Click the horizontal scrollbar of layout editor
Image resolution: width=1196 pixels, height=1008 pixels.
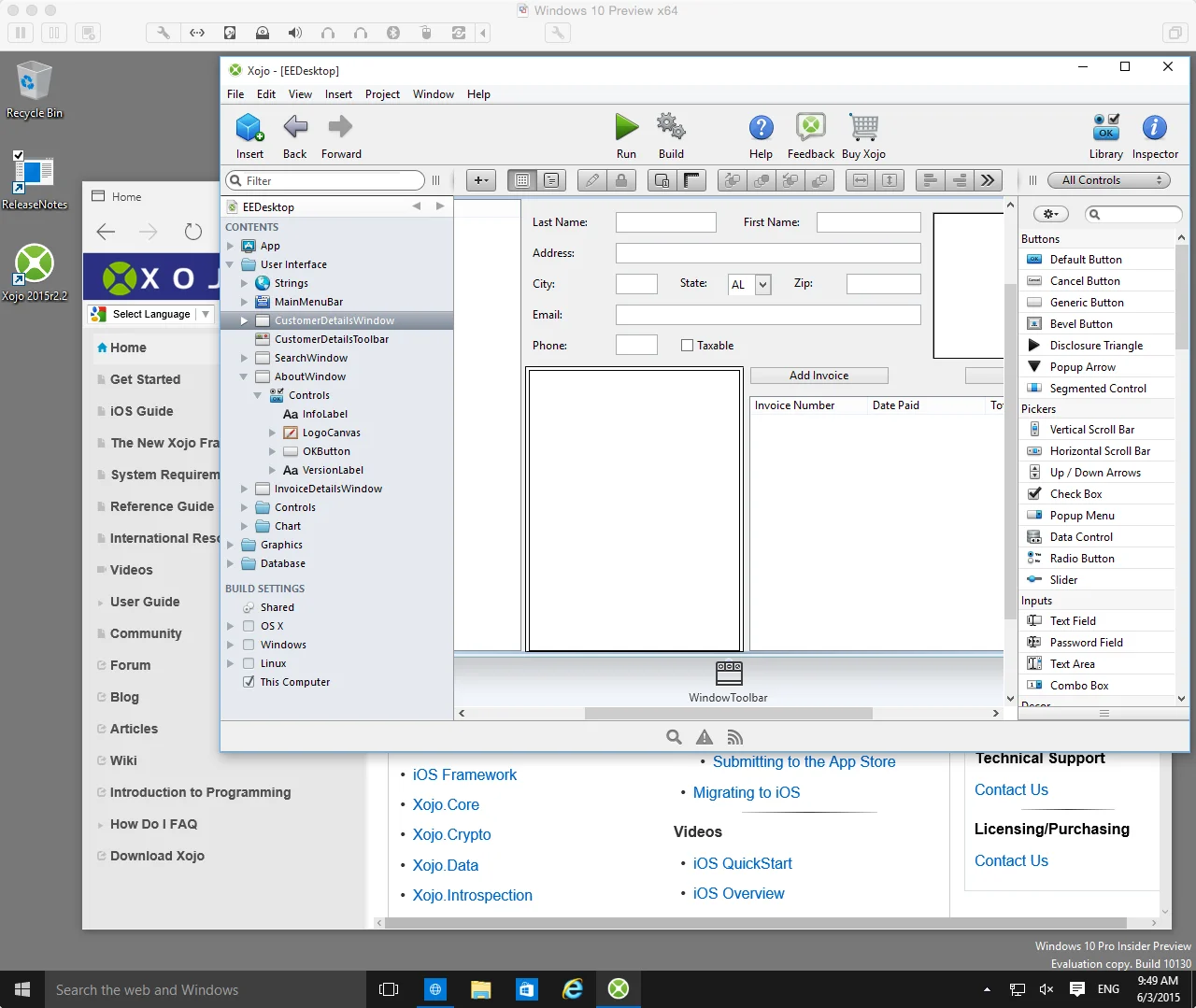point(728,713)
